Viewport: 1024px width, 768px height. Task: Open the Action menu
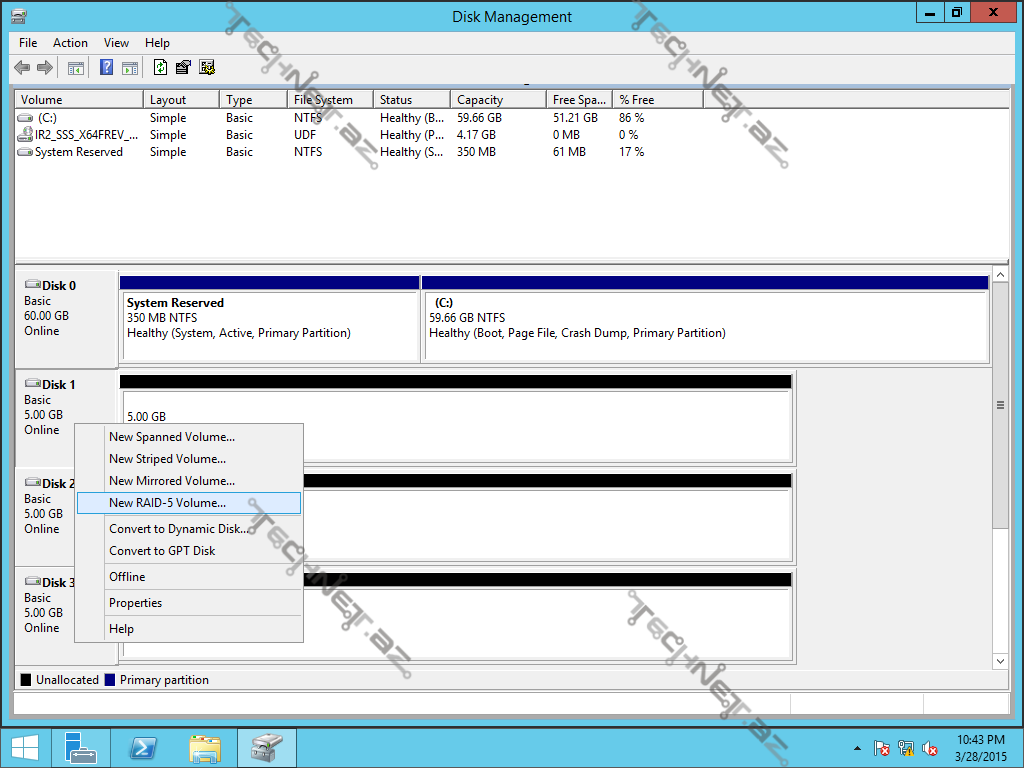pos(70,43)
